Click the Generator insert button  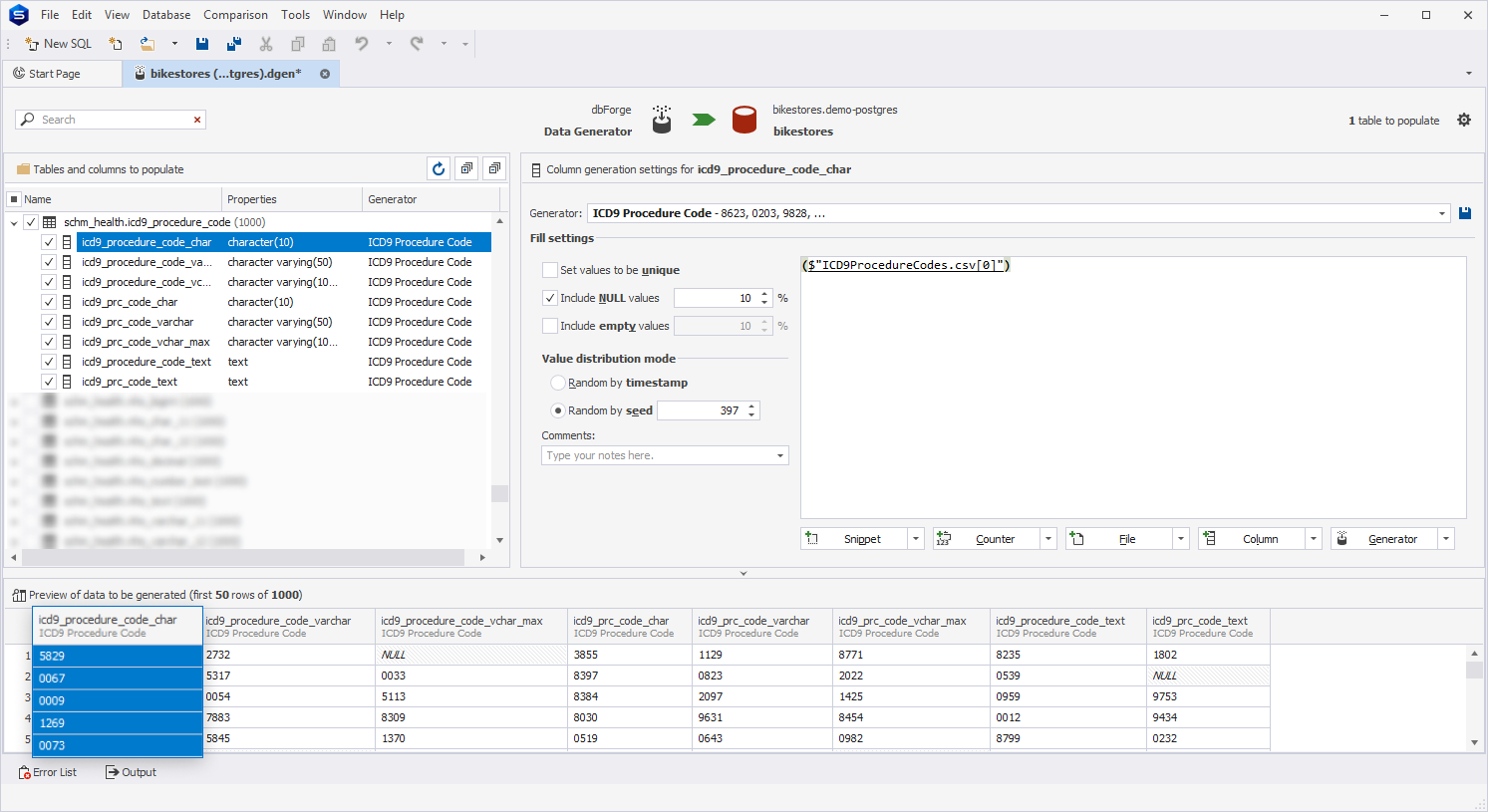pyautogui.click(x=1384, y=539)
